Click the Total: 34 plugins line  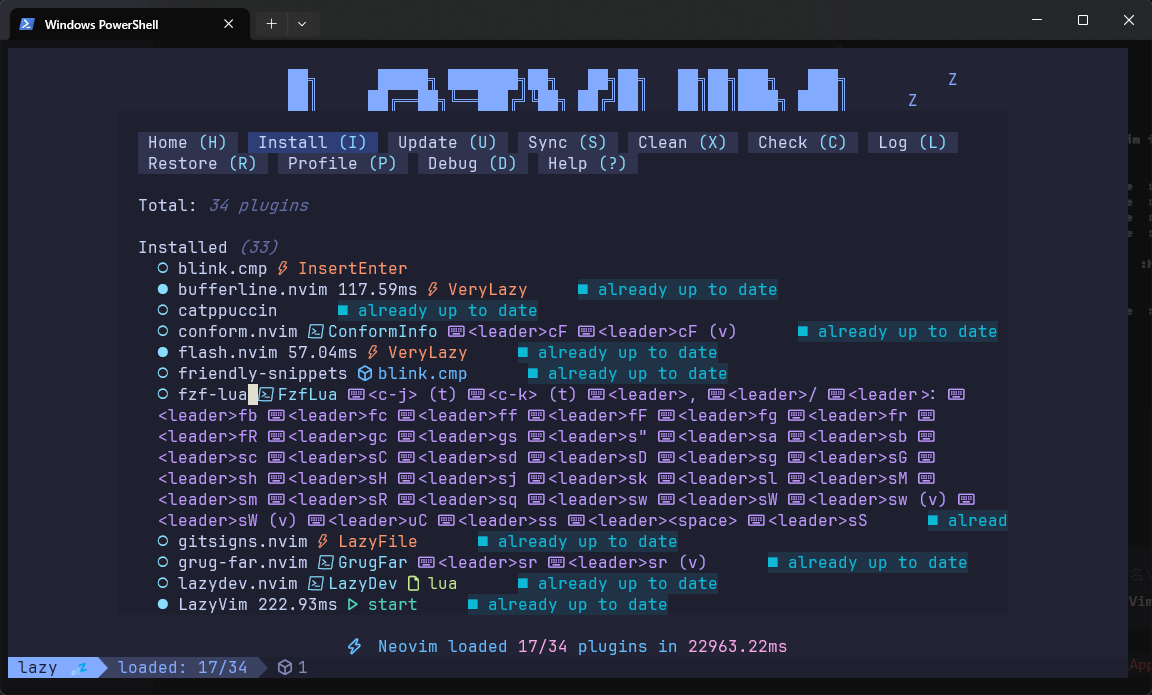tap(223, 206)
